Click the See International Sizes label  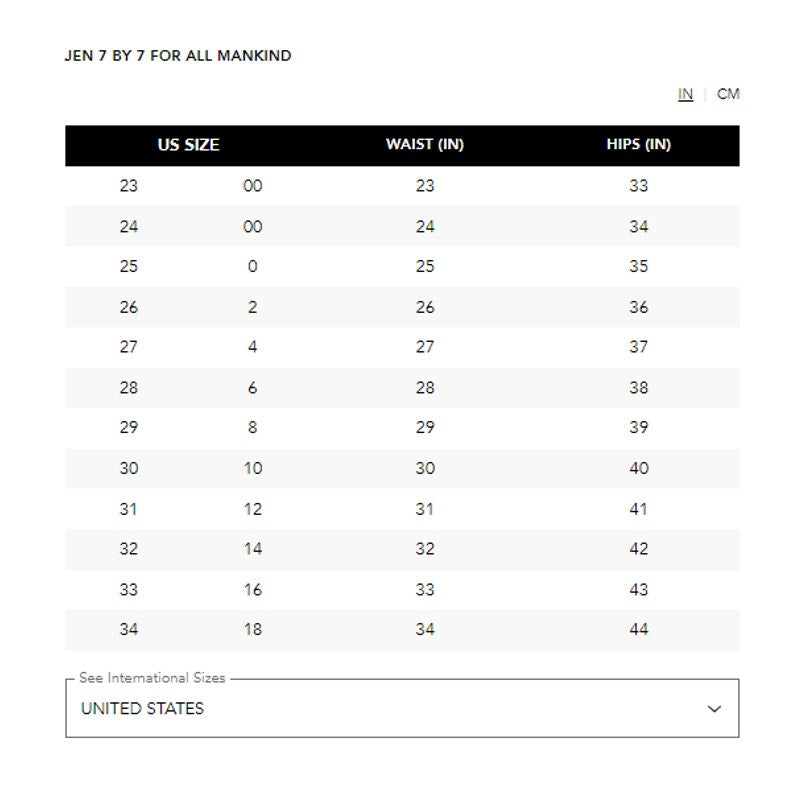(x=152, y=678)
